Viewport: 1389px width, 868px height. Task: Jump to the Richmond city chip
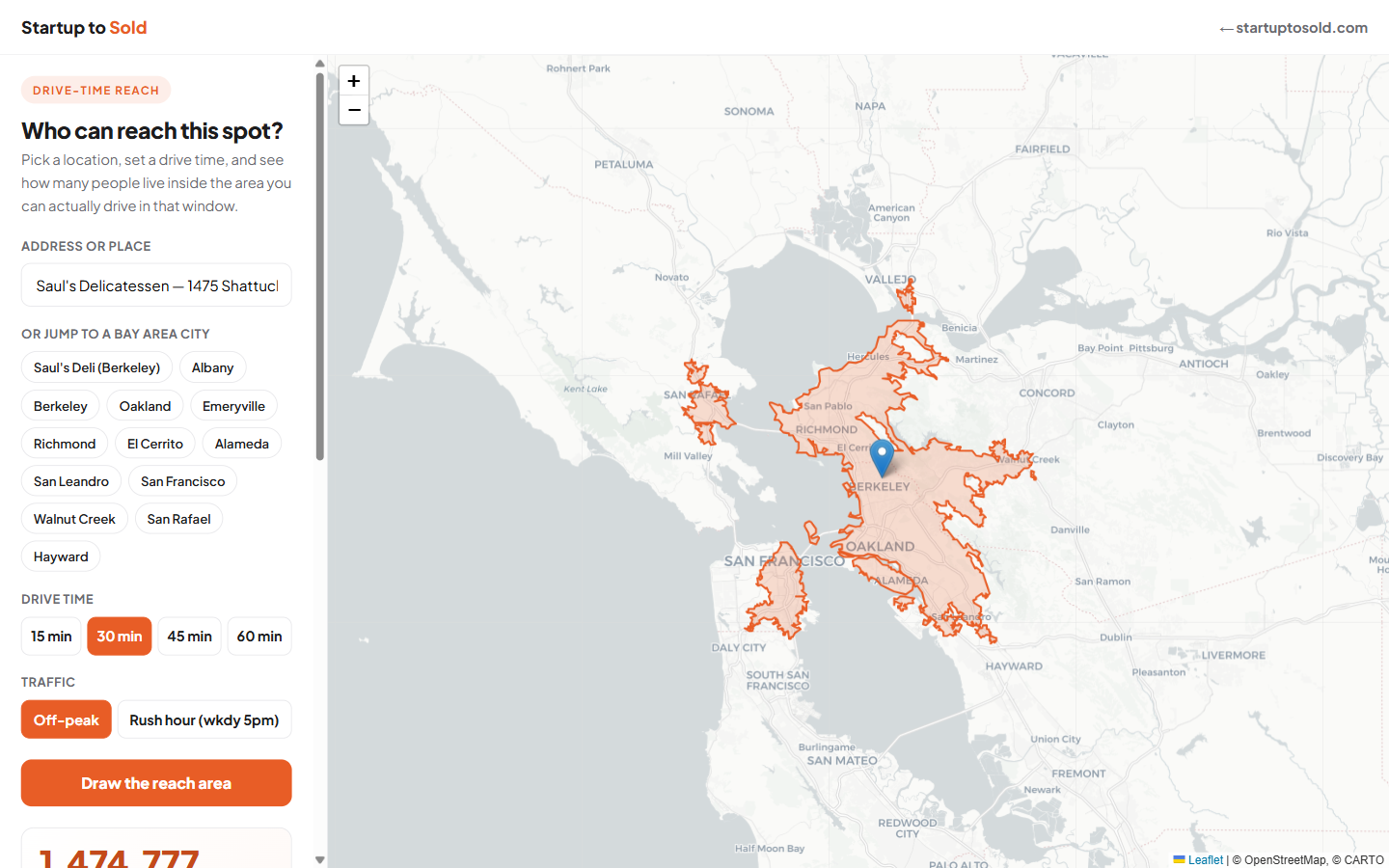[x=65, y=444]
